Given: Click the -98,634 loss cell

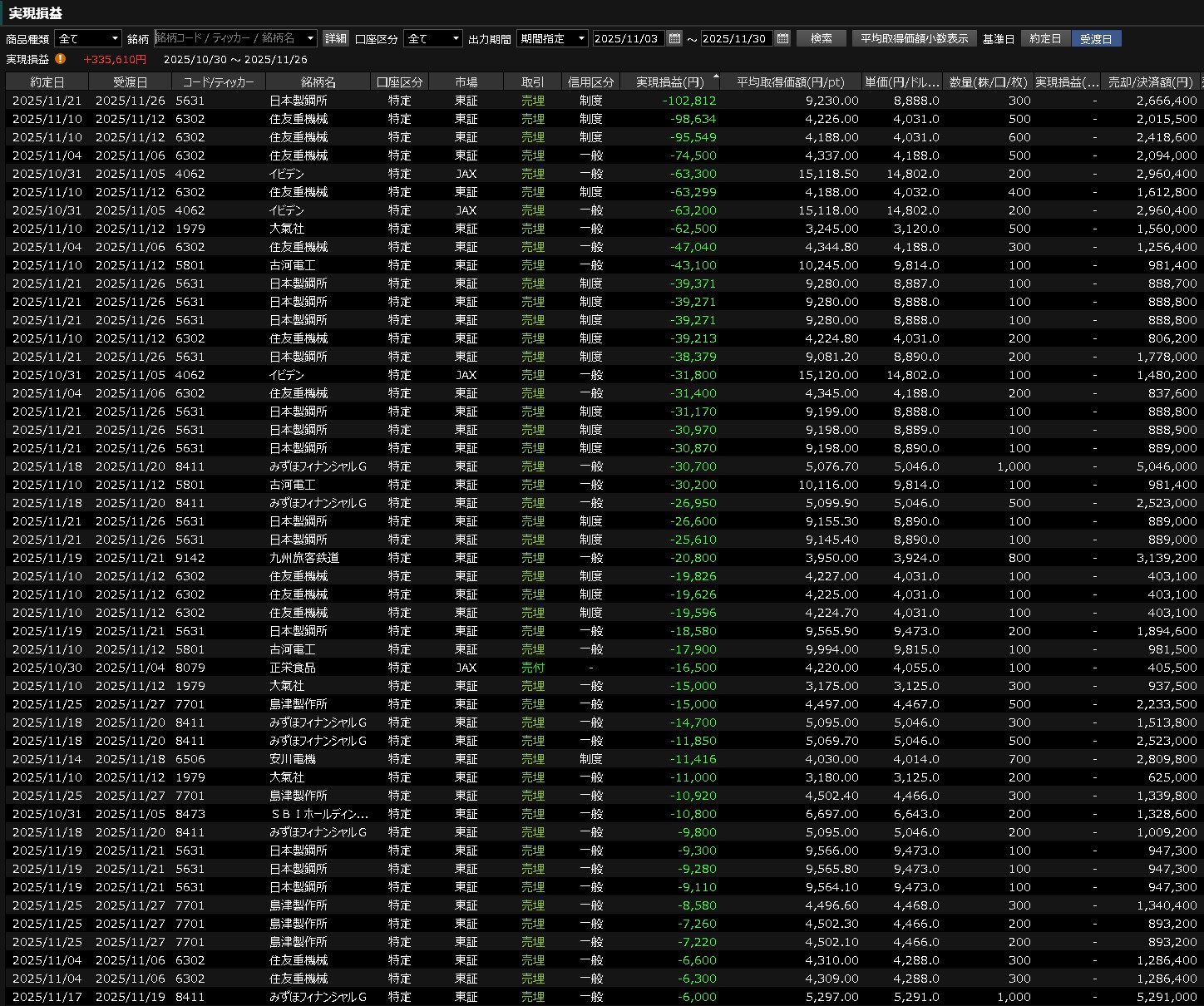Looking at the screenshot, I should click(x=693, y=118).
